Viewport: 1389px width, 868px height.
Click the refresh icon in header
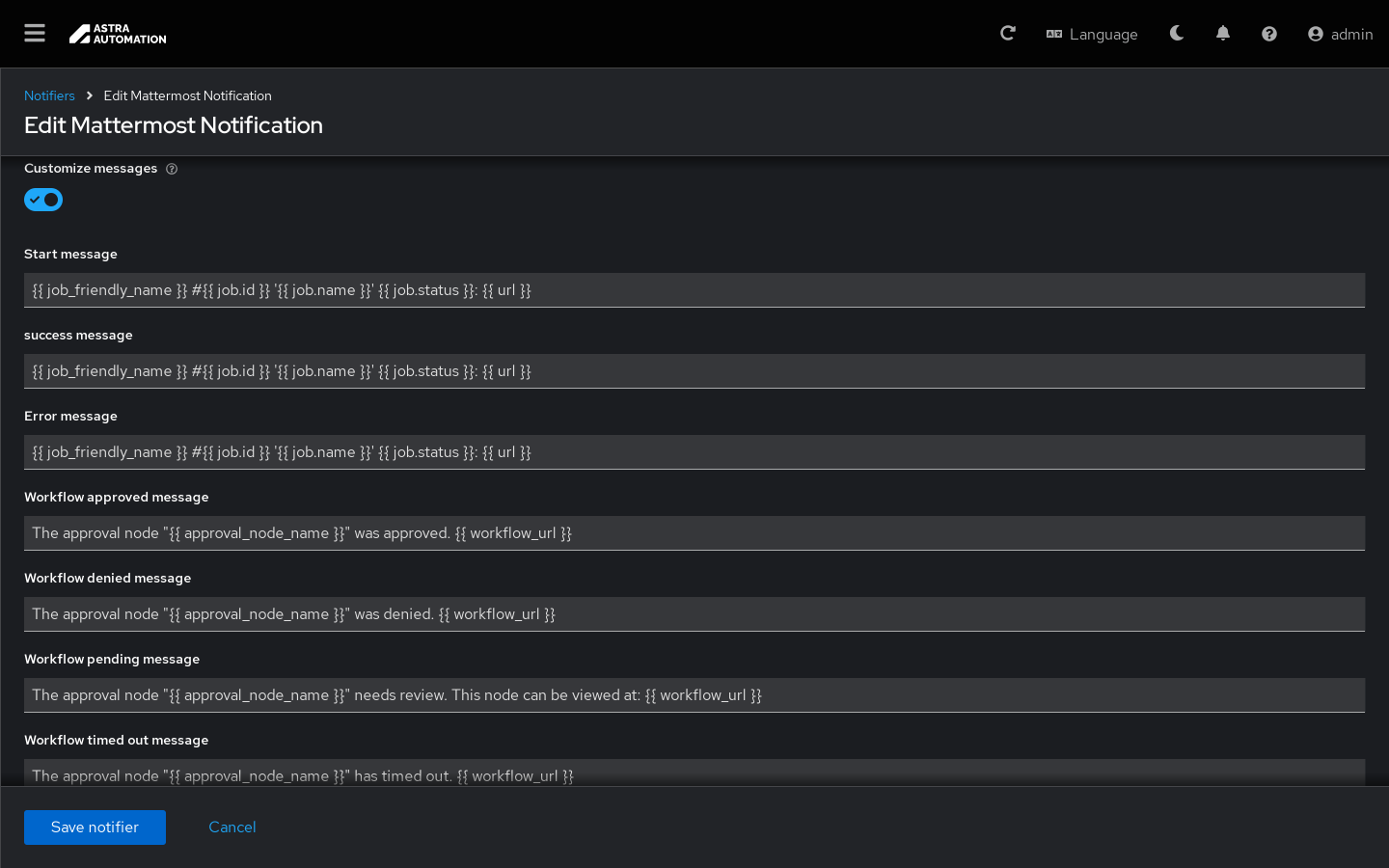[x=1008, y=34]
